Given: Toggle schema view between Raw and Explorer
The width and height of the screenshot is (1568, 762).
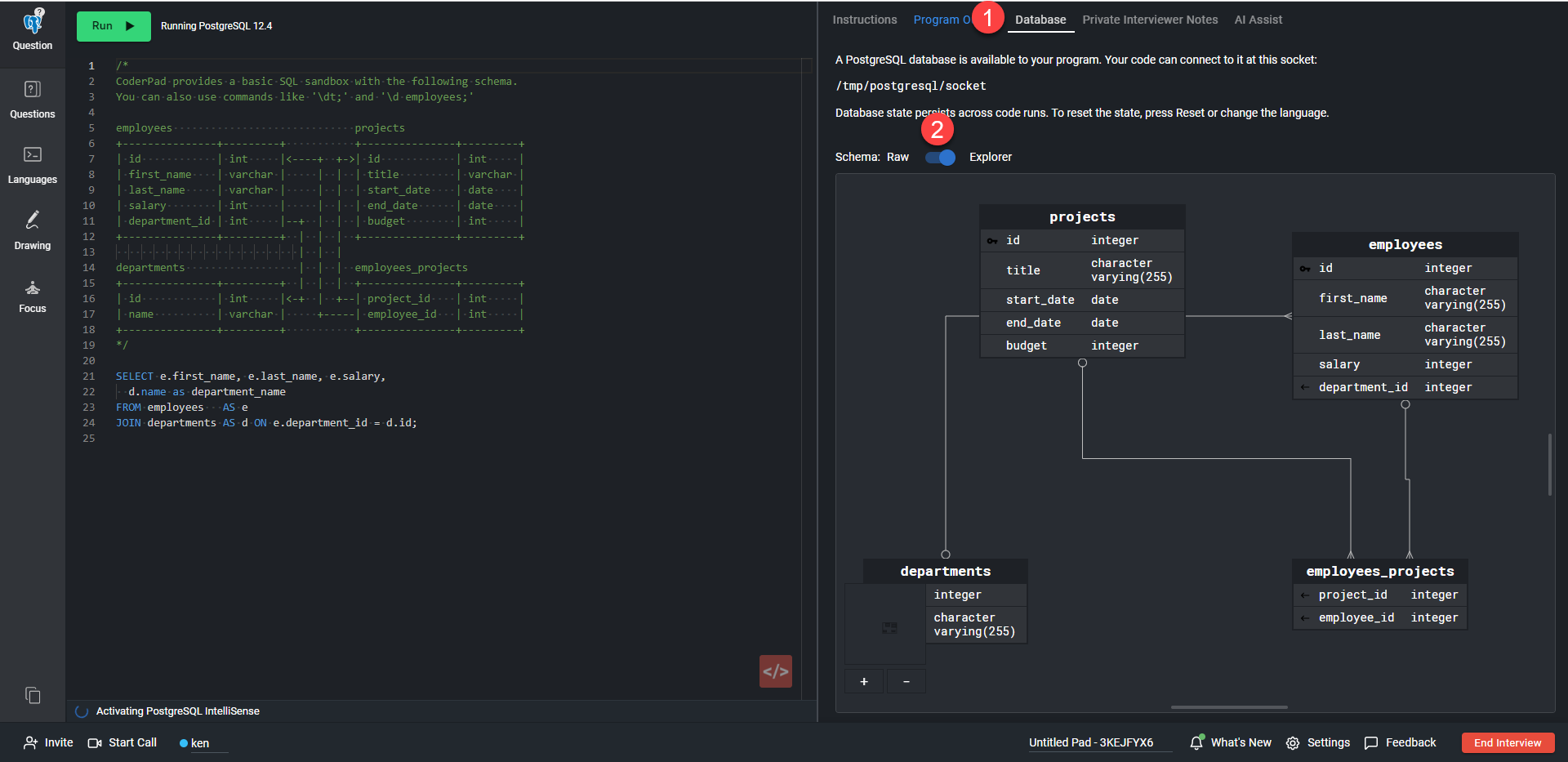Looking at the screenshot, I should [x=940, y=158].
